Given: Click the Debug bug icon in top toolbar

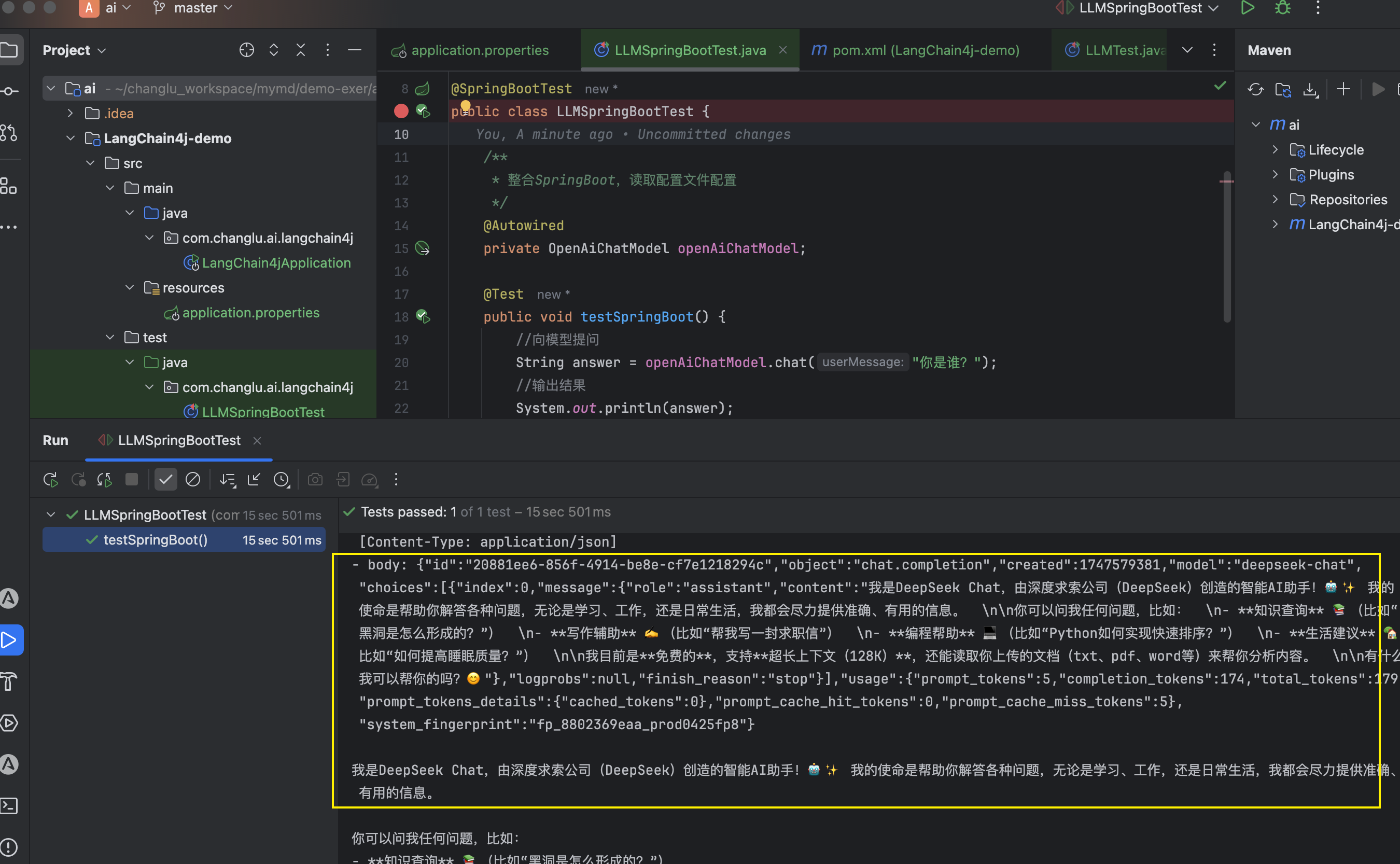Looking at the screenshot, I should point(1283,8).
